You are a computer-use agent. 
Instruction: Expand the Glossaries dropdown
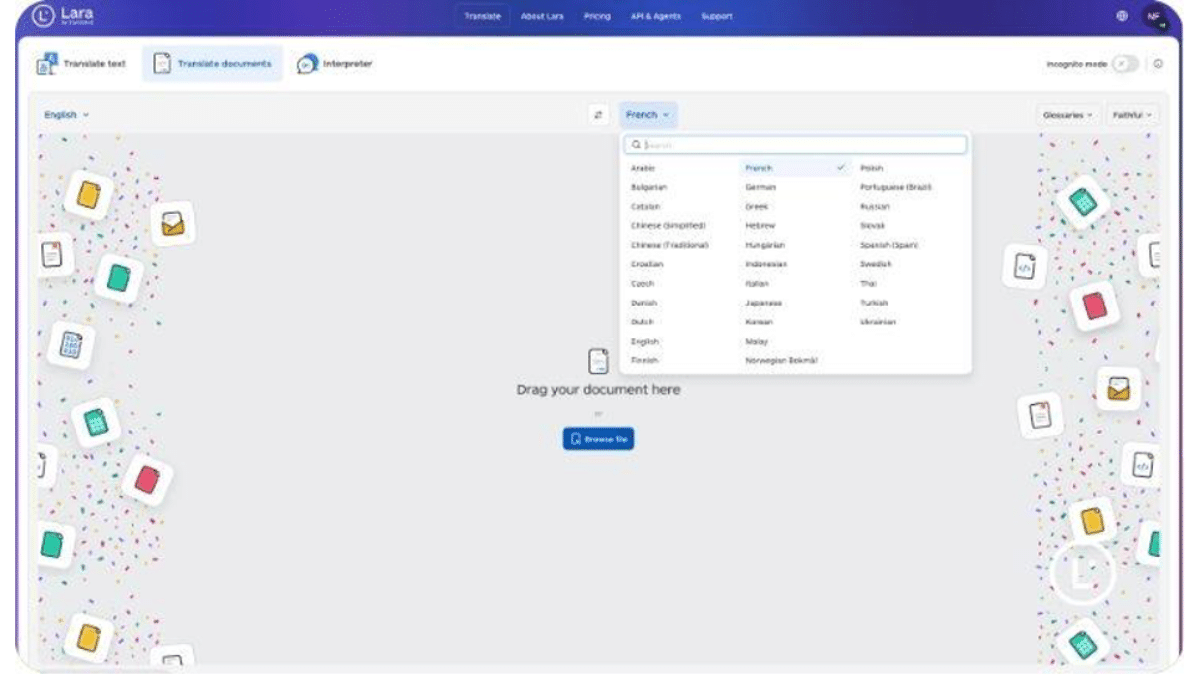pos(1069,115)
